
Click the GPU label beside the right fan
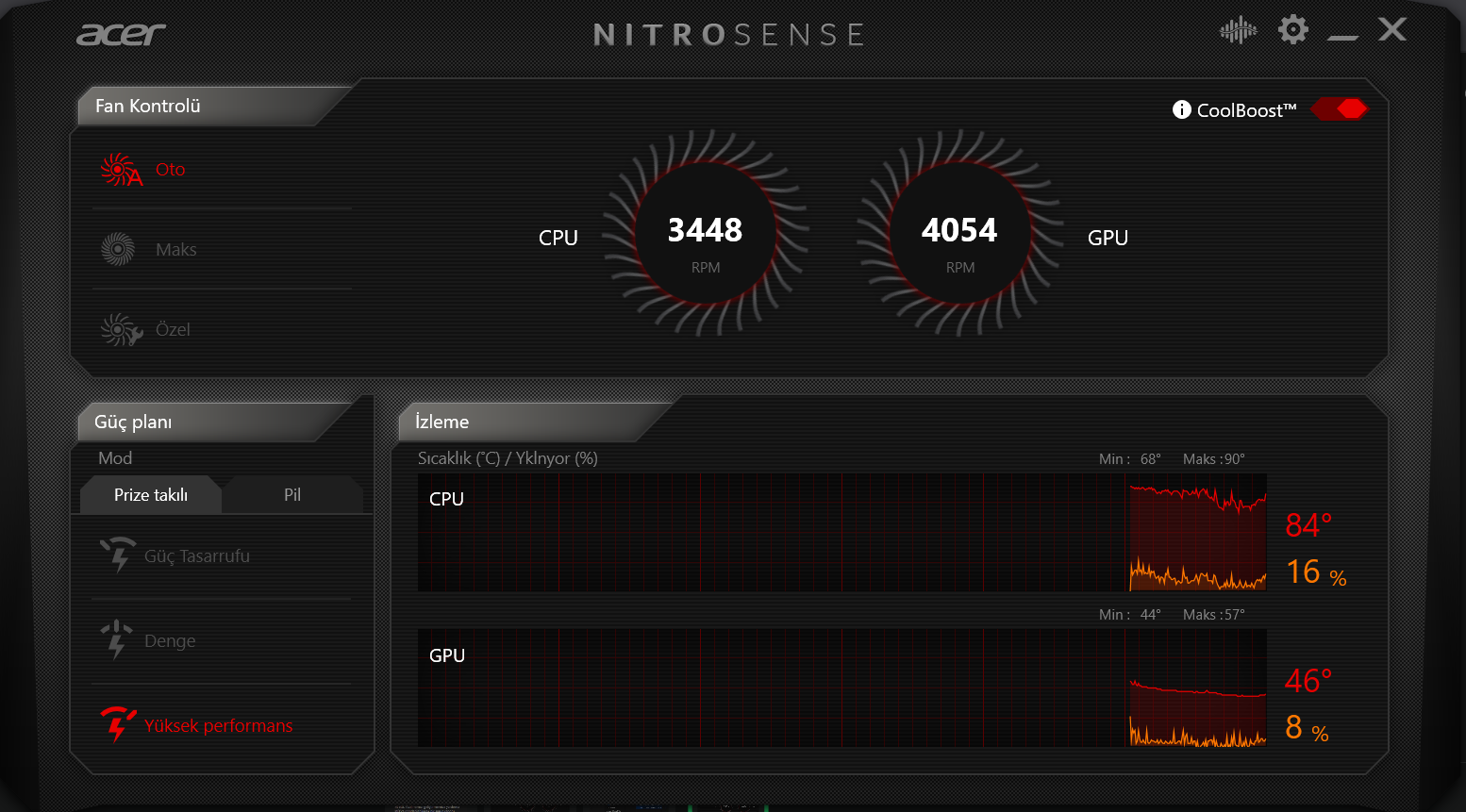coord(1108,238)
